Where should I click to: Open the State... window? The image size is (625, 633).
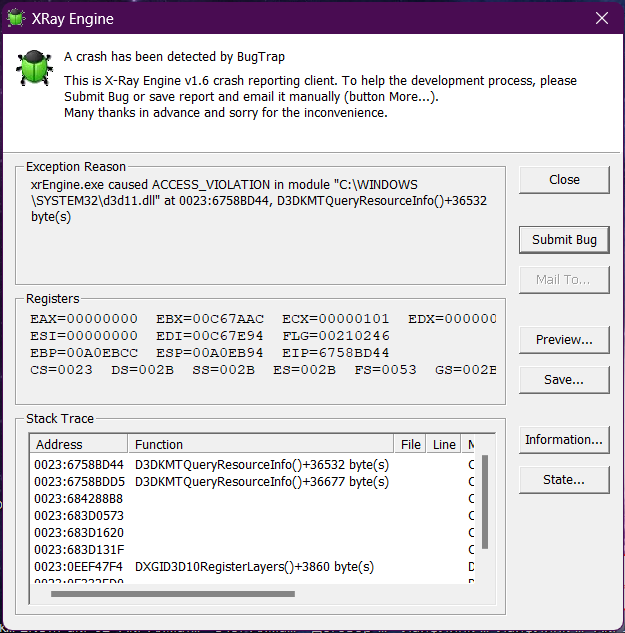(564, 480)
